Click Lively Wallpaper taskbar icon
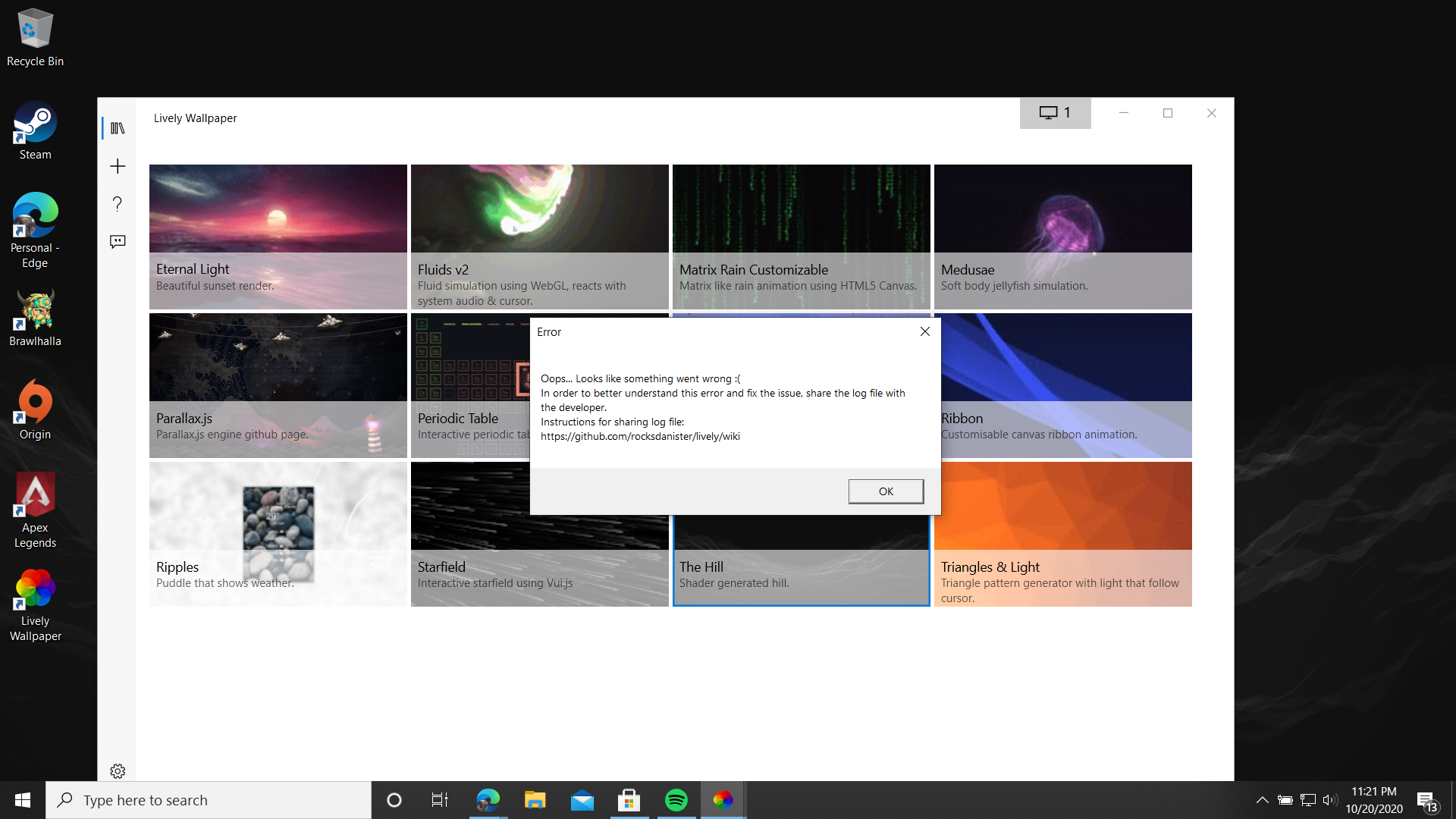Image resolution: width=1456 pixels, height=819 pixels. coord(723,800)
